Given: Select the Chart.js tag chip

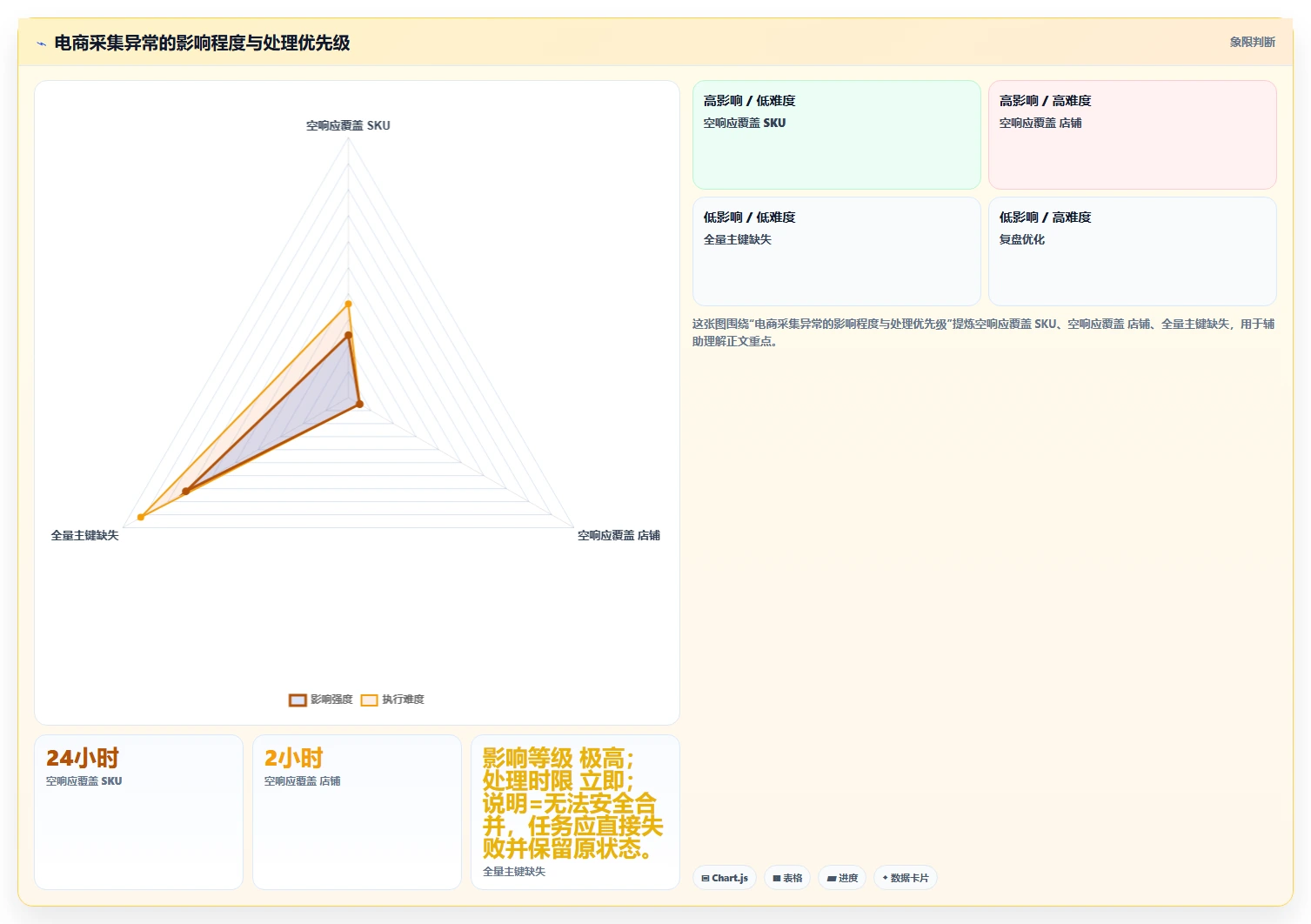Looking at the screenshot, I should [x=725, y=878].
